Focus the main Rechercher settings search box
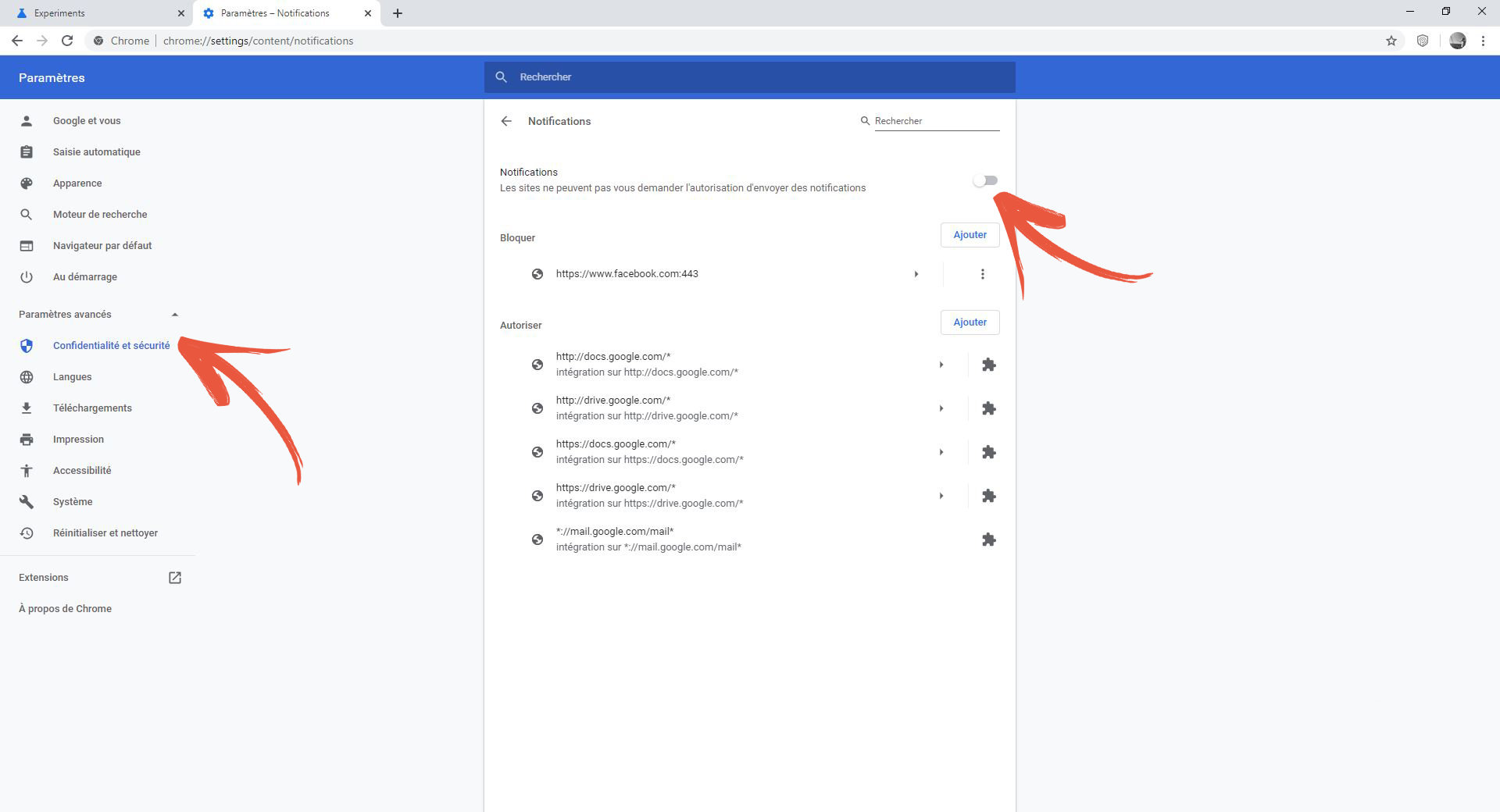The width and height of the screenshot is (1500, 812). coord(750,77)
